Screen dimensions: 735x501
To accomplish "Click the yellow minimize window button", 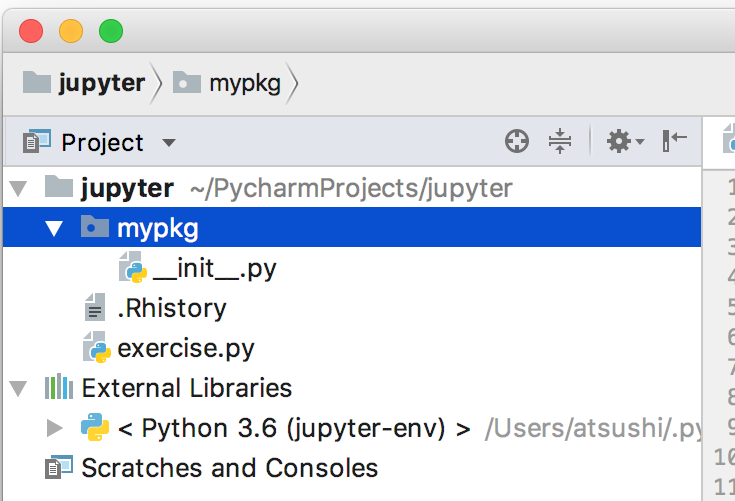I will [71, 31].
